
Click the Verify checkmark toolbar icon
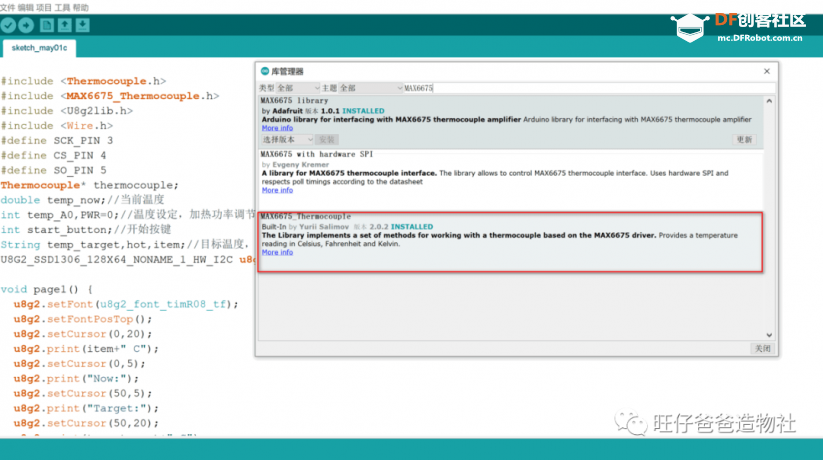tap(8, 25)
